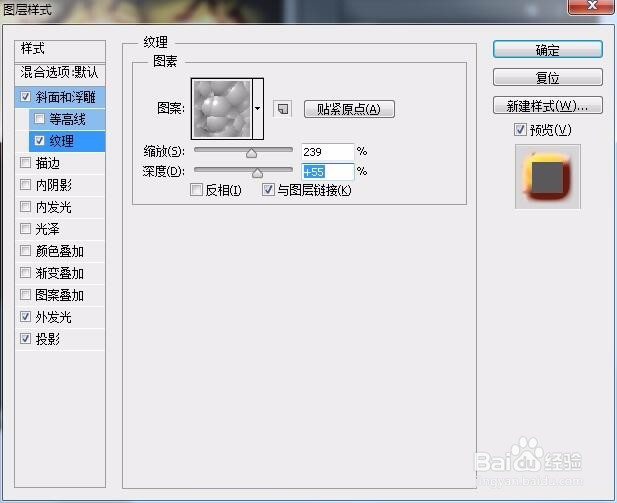Click the 缩放(S) slider handle
617x503 pixels.
(251, 153)
